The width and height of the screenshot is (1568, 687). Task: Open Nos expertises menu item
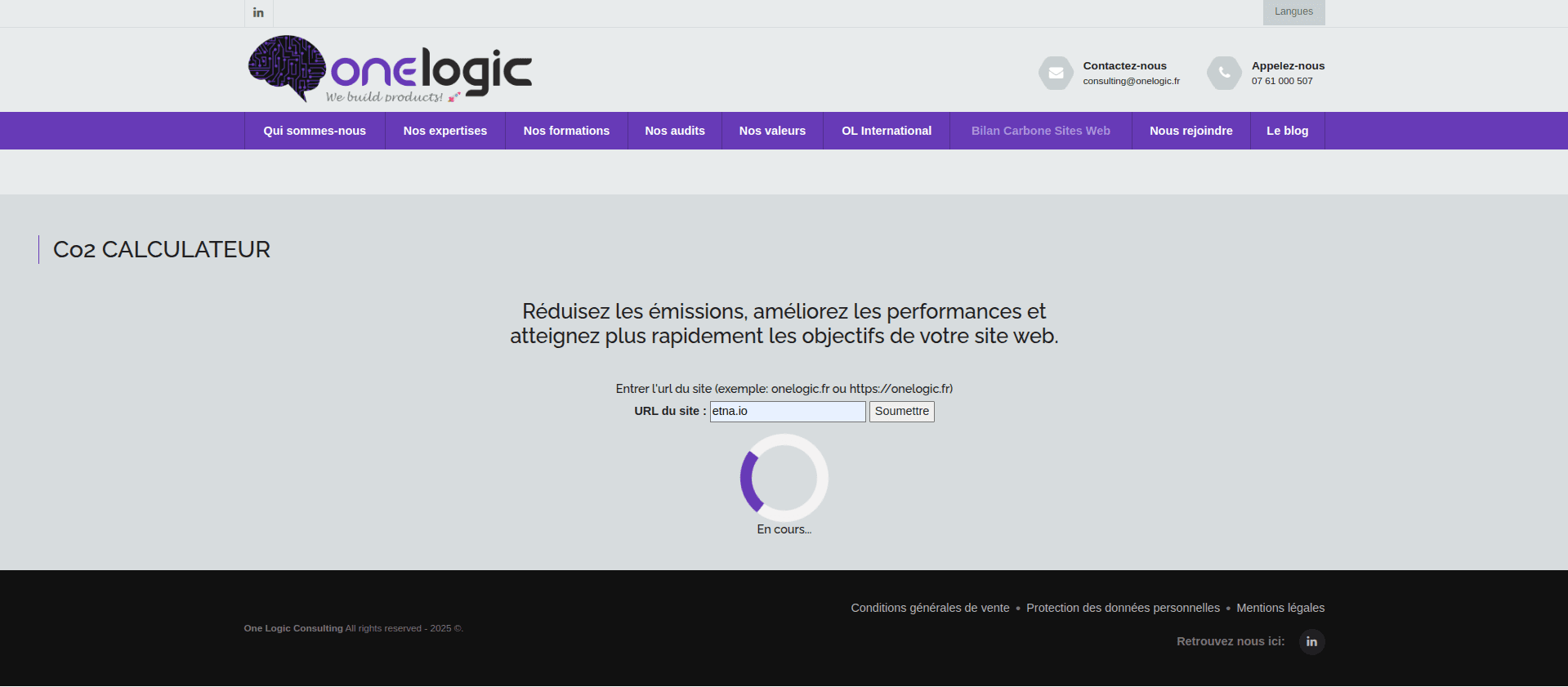[444, 131]
